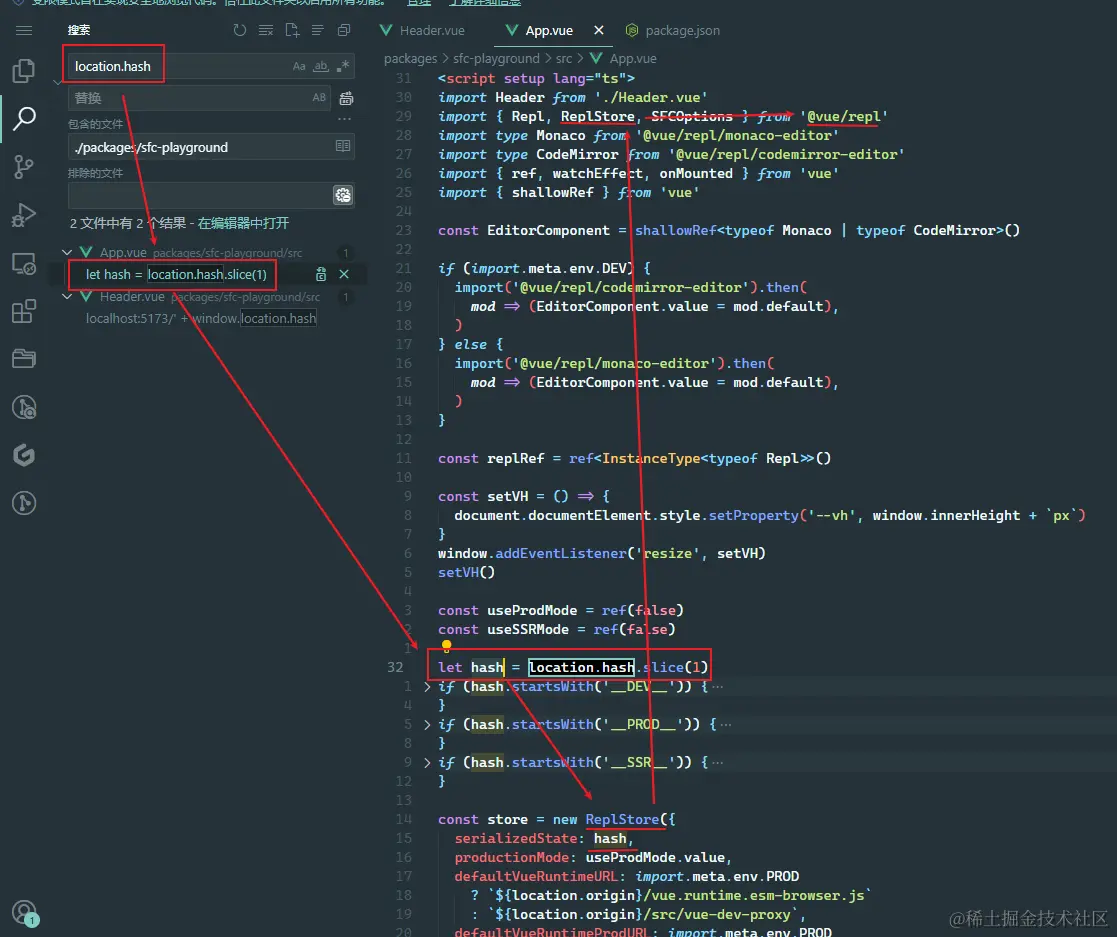Screen dimensions: 1117x937
Task: Toggle Preserve Case (AB) in replace box
Action: pyautogui.click(x=319, y=98)
